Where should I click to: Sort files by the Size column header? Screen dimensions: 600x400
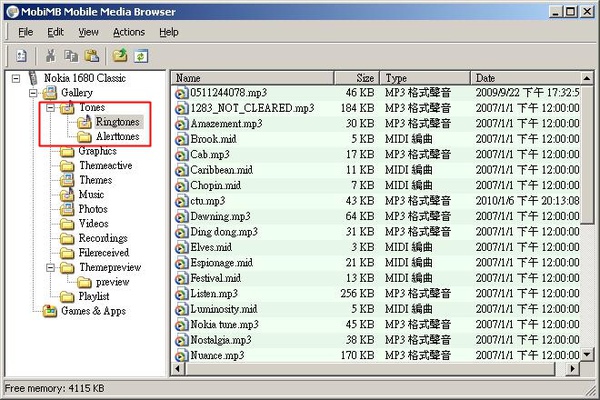click(357, 78)
